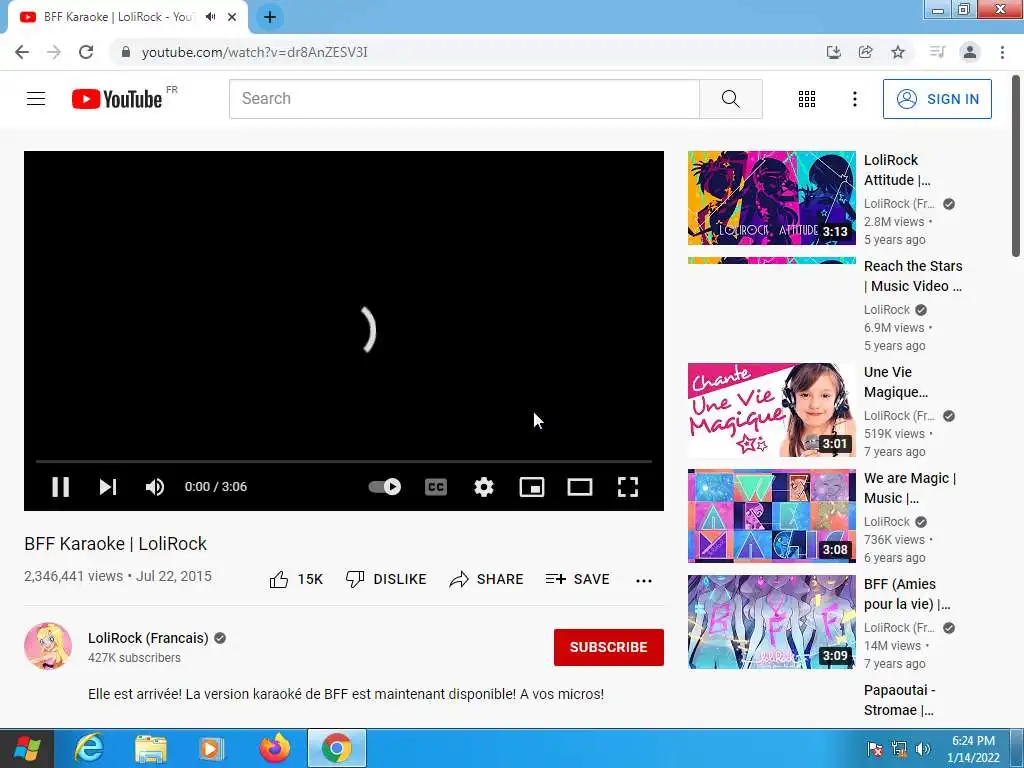Click the magnifier search button
1024x768 pixels.
(x=731, y=99)
